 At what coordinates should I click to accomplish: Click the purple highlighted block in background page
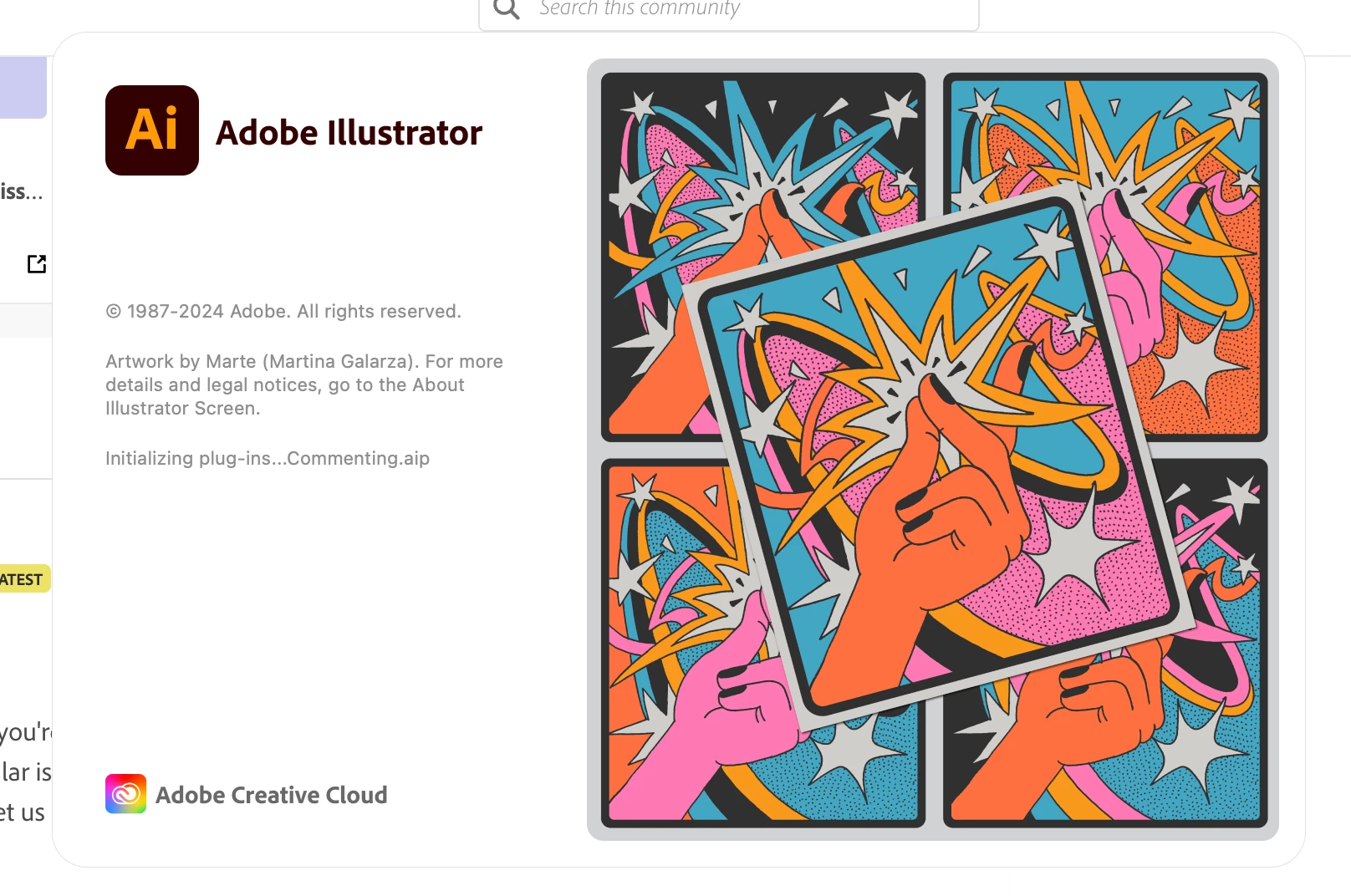[23, 88]
